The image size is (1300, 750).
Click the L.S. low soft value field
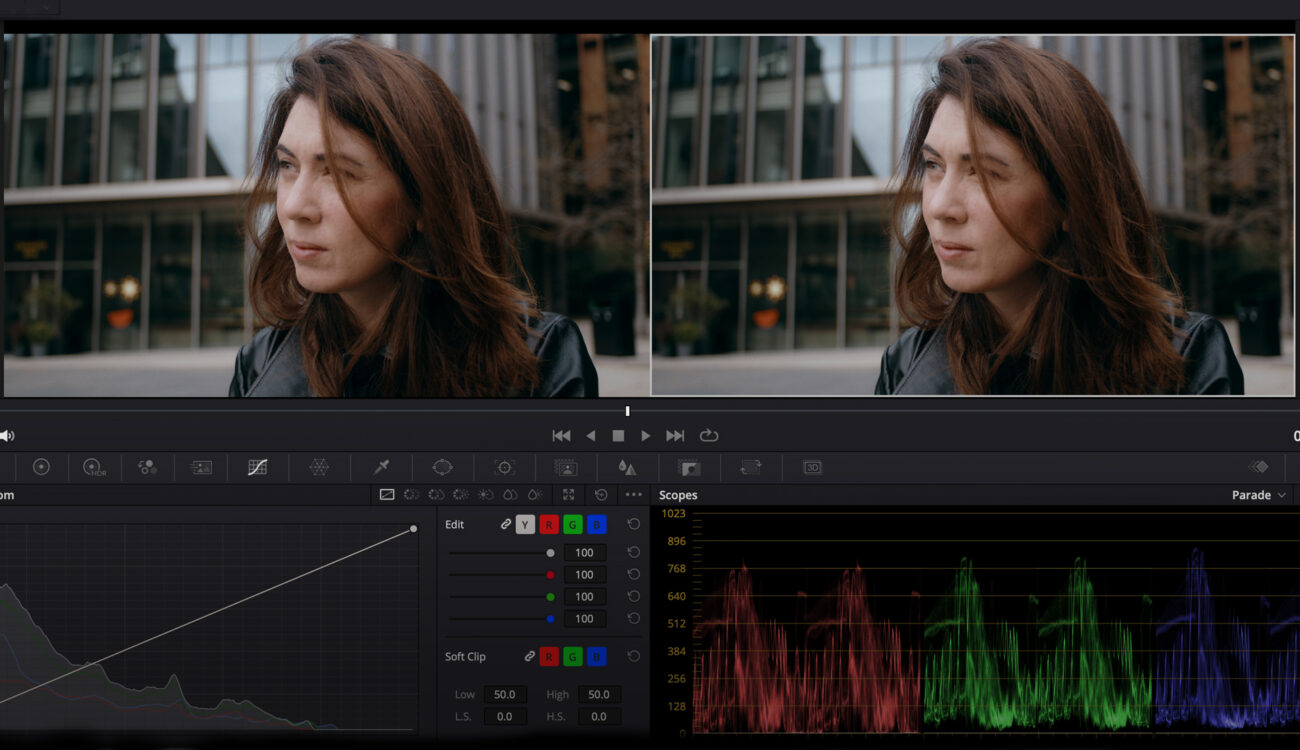505,716
